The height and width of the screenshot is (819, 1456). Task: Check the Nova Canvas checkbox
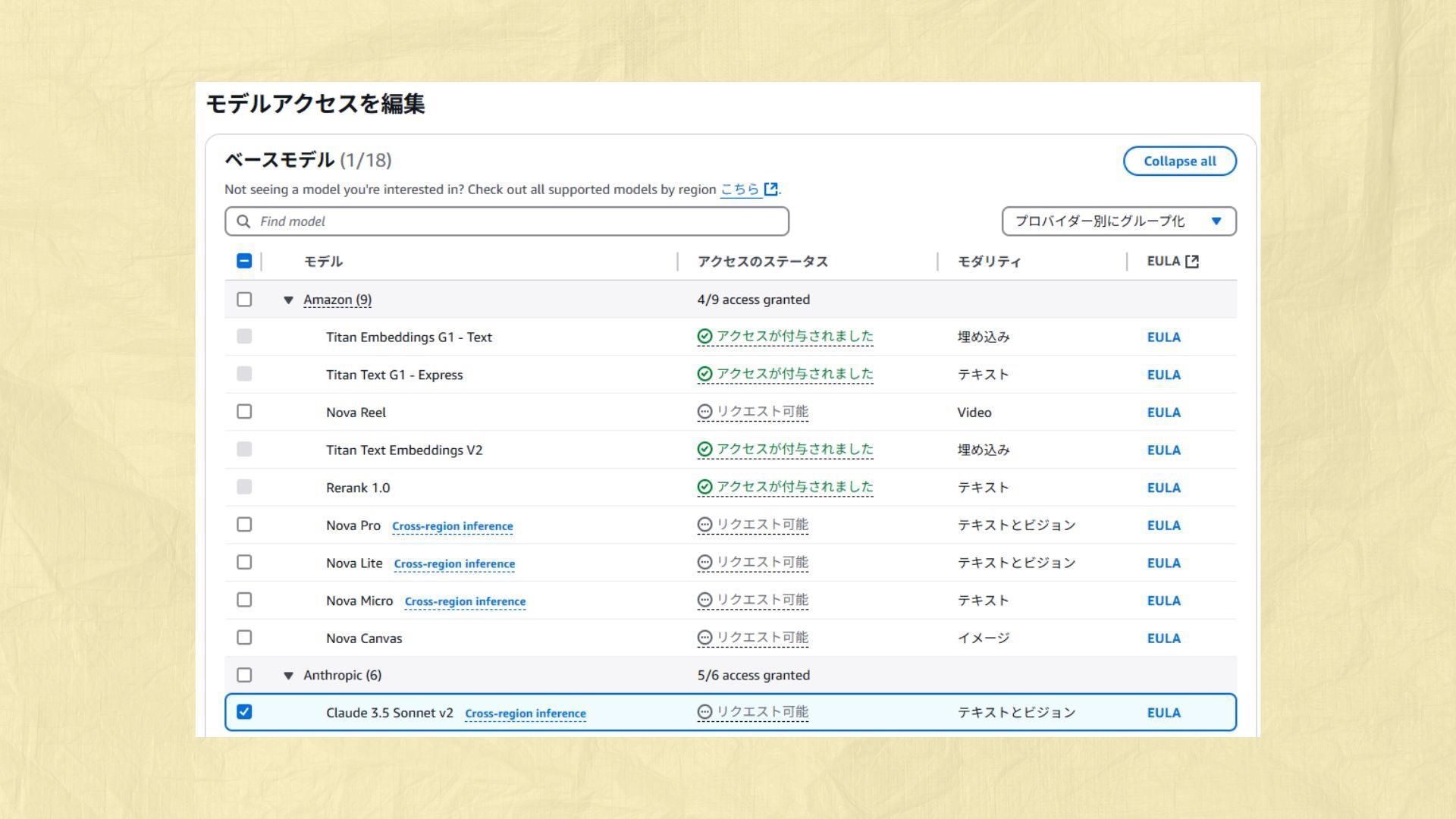coord(244,637)
